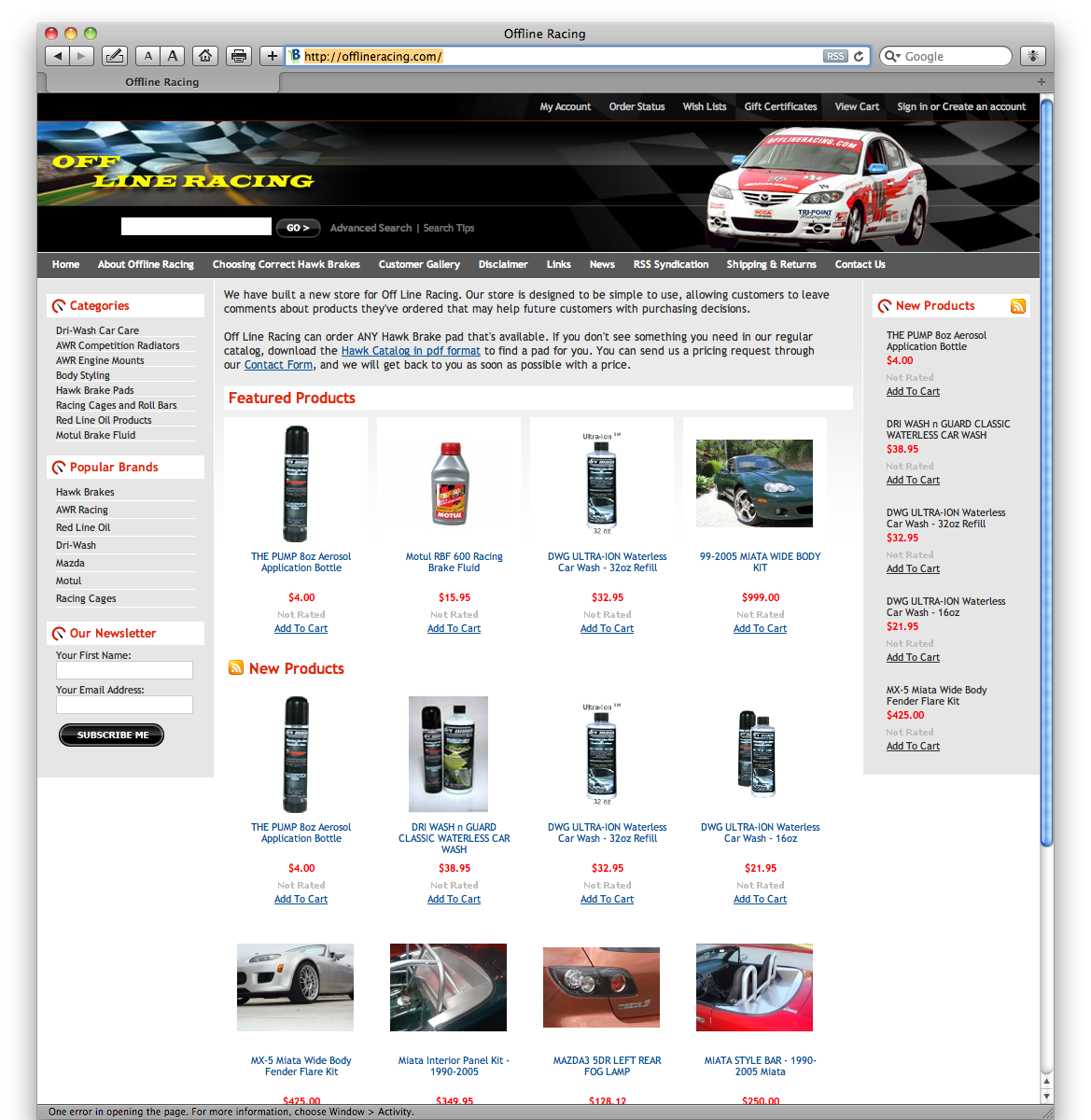Open Gift Certificates link
The image size is (1091, 1120).
tap(780, 106)
